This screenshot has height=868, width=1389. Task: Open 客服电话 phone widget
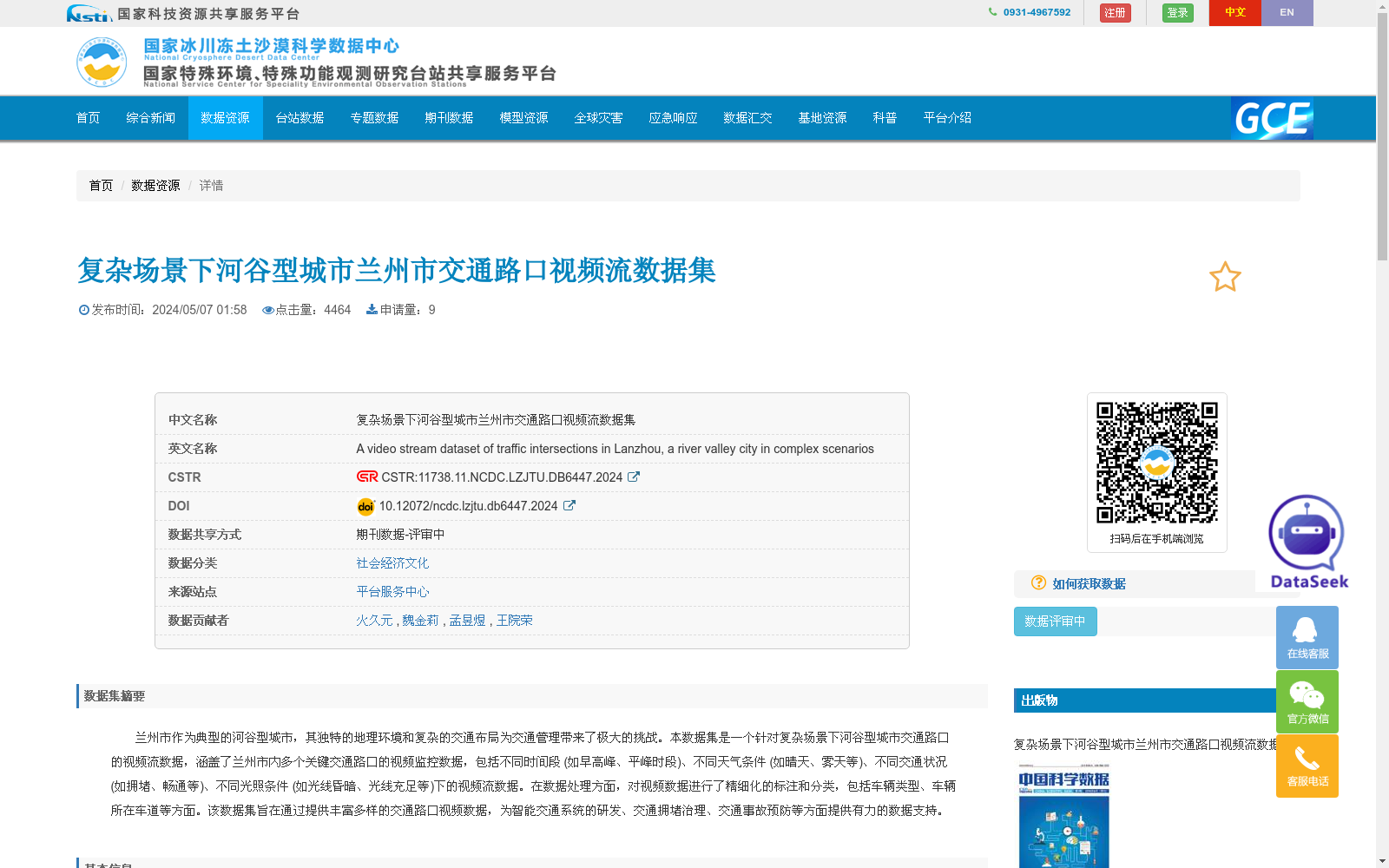(1307, 766)
